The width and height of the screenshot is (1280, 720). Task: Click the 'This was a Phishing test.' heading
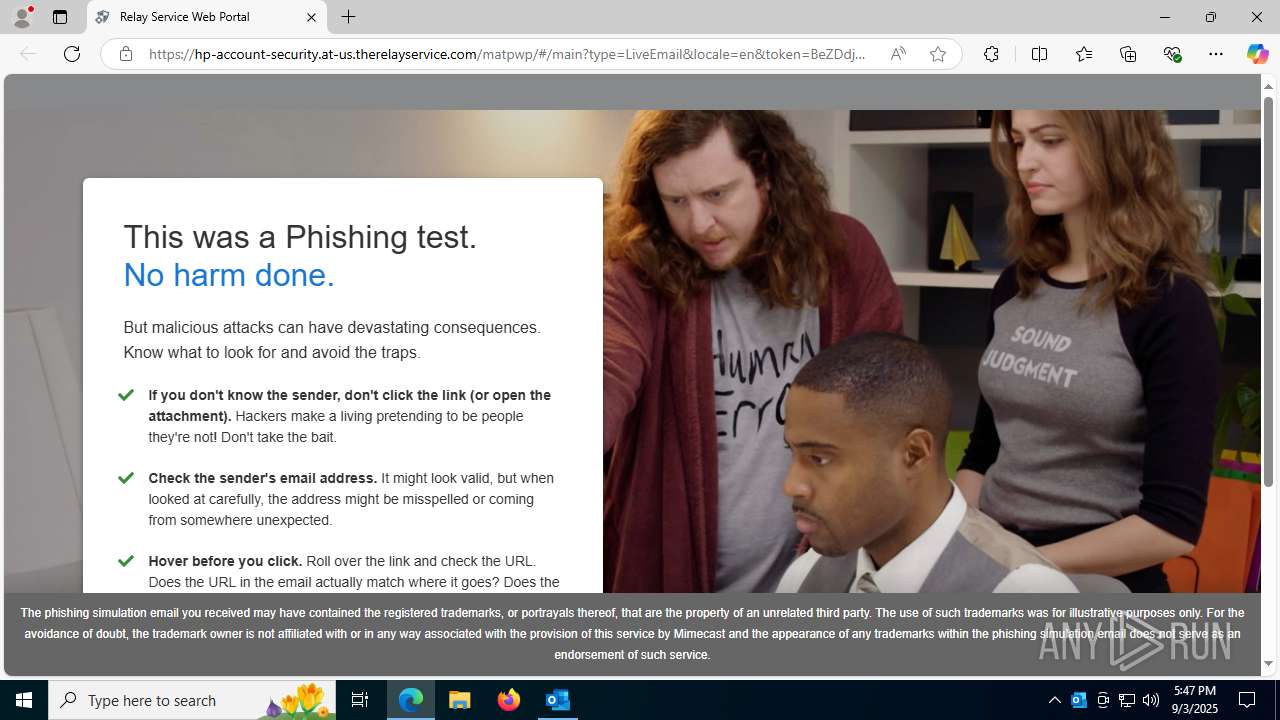pos(300,237)
